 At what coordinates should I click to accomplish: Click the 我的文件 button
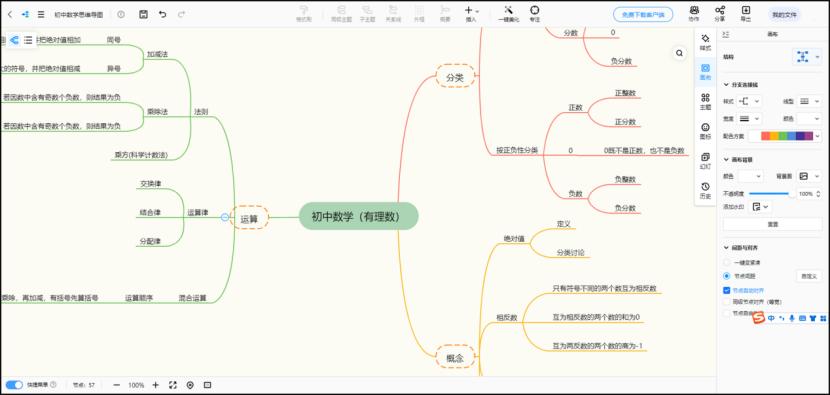click(x=784, y=15)
